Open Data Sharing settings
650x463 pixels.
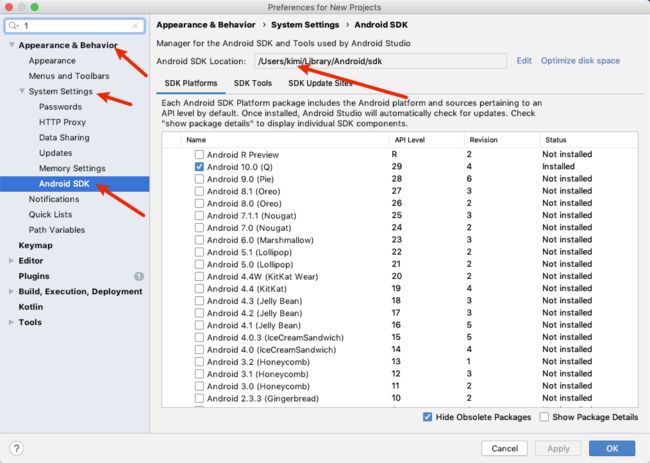(64, 137)
